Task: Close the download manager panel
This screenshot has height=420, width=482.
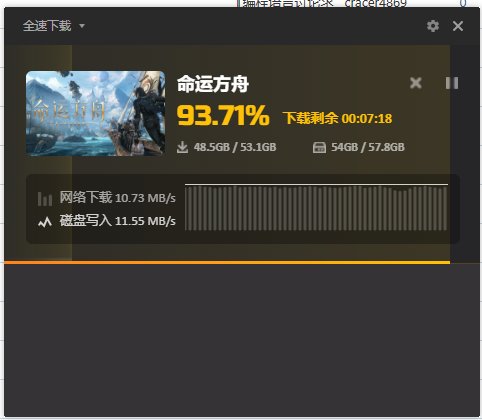Action: (458, 26)
